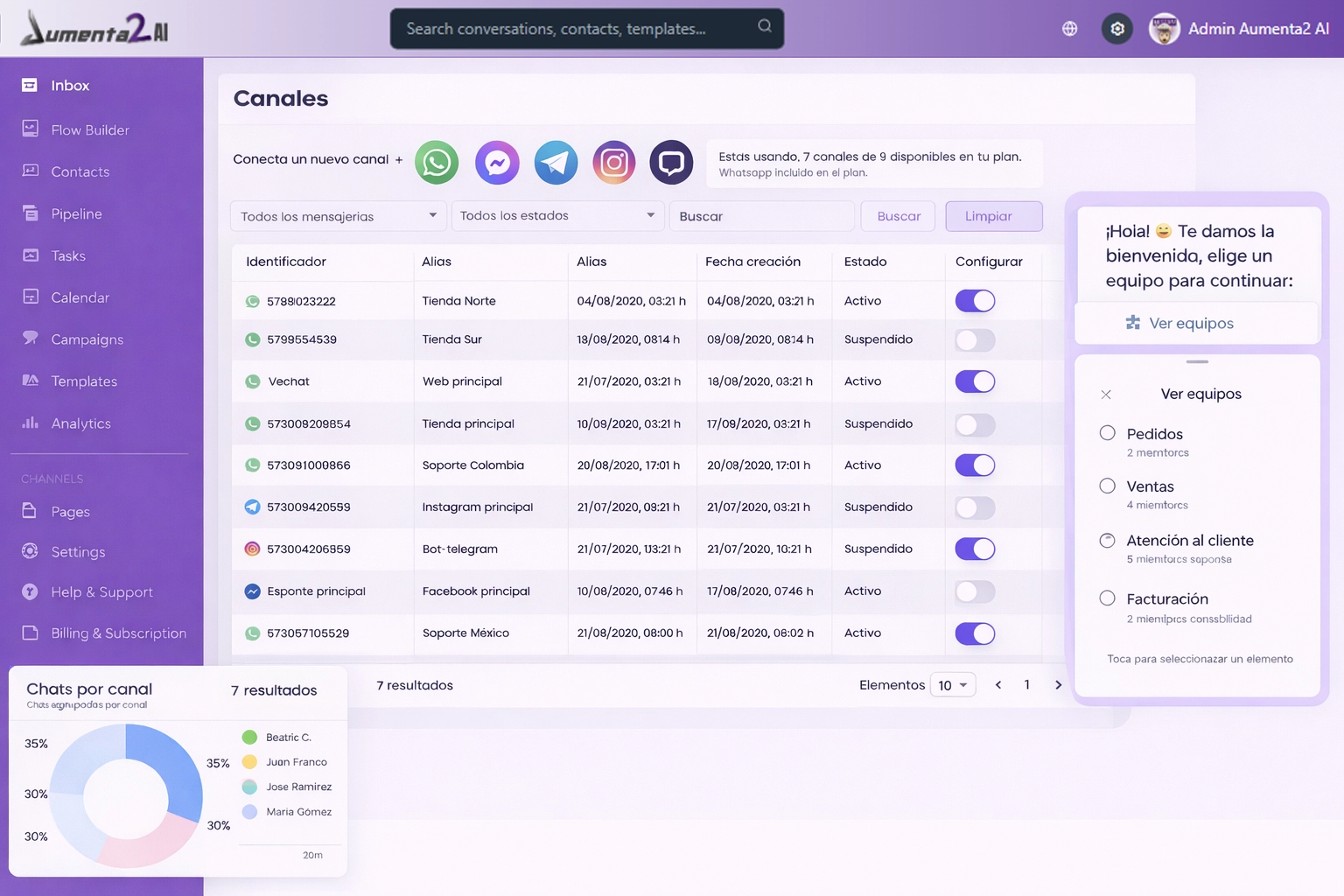Open the Todos los mensajerias dropdown
This screenshot has width=1344, height=896.
[x=337, y=216]
